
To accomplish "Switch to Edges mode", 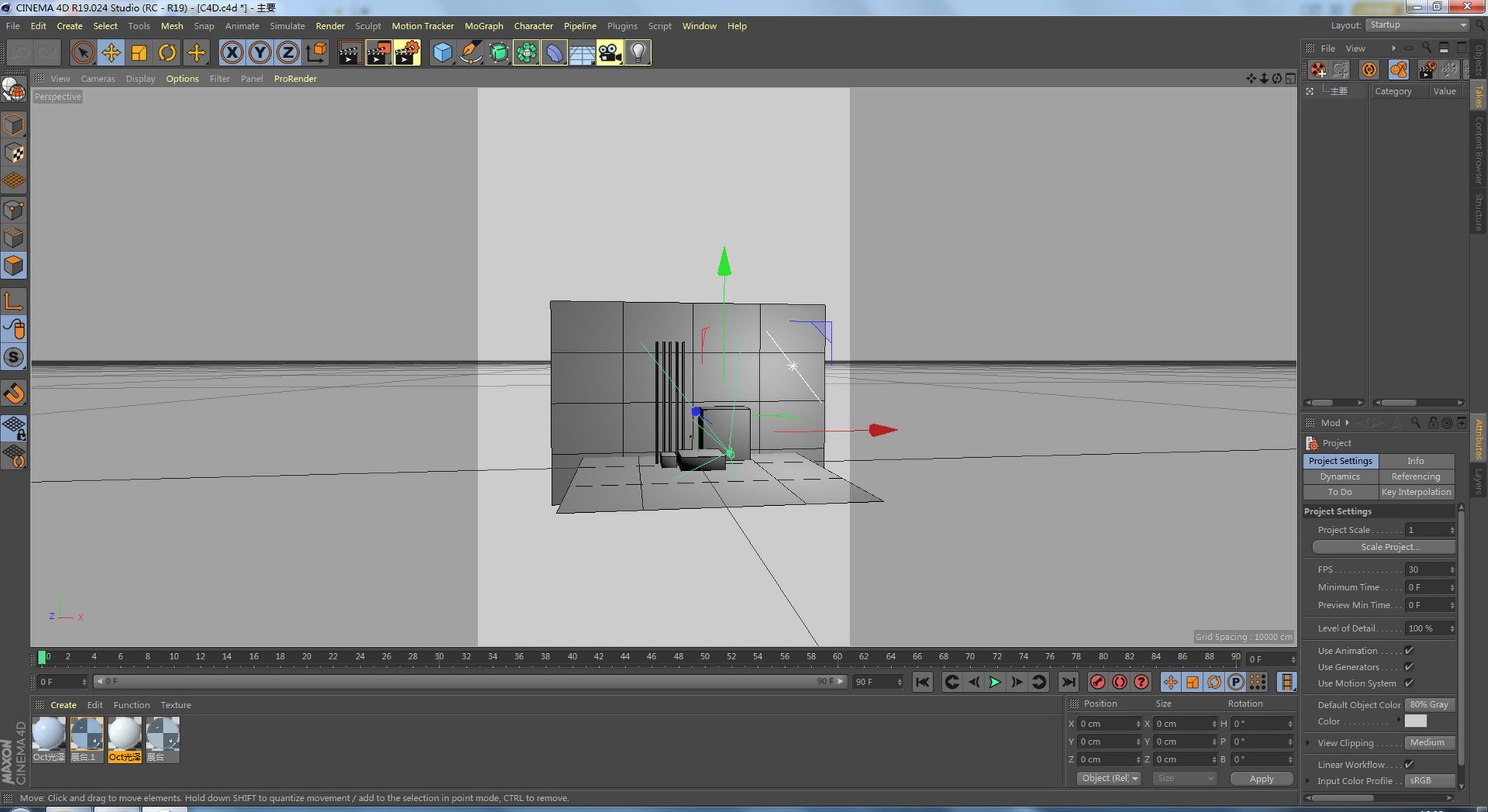I will tap(14, 237).
